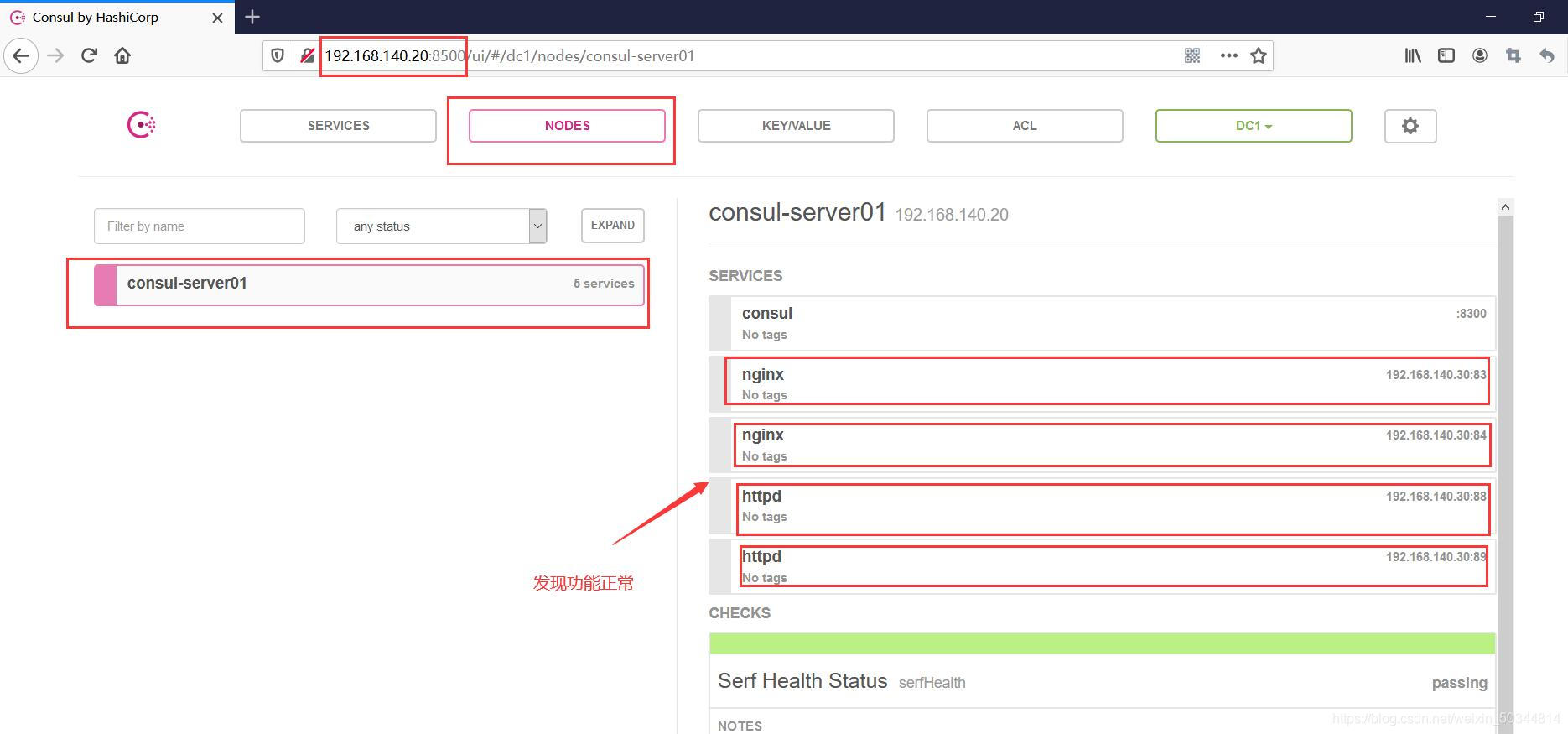Click the Filter by name field

coord(200,226)
